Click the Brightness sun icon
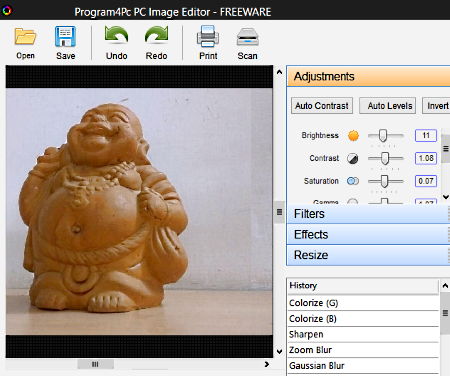Screen dimensions: 450x376 (x=353, y=135)
